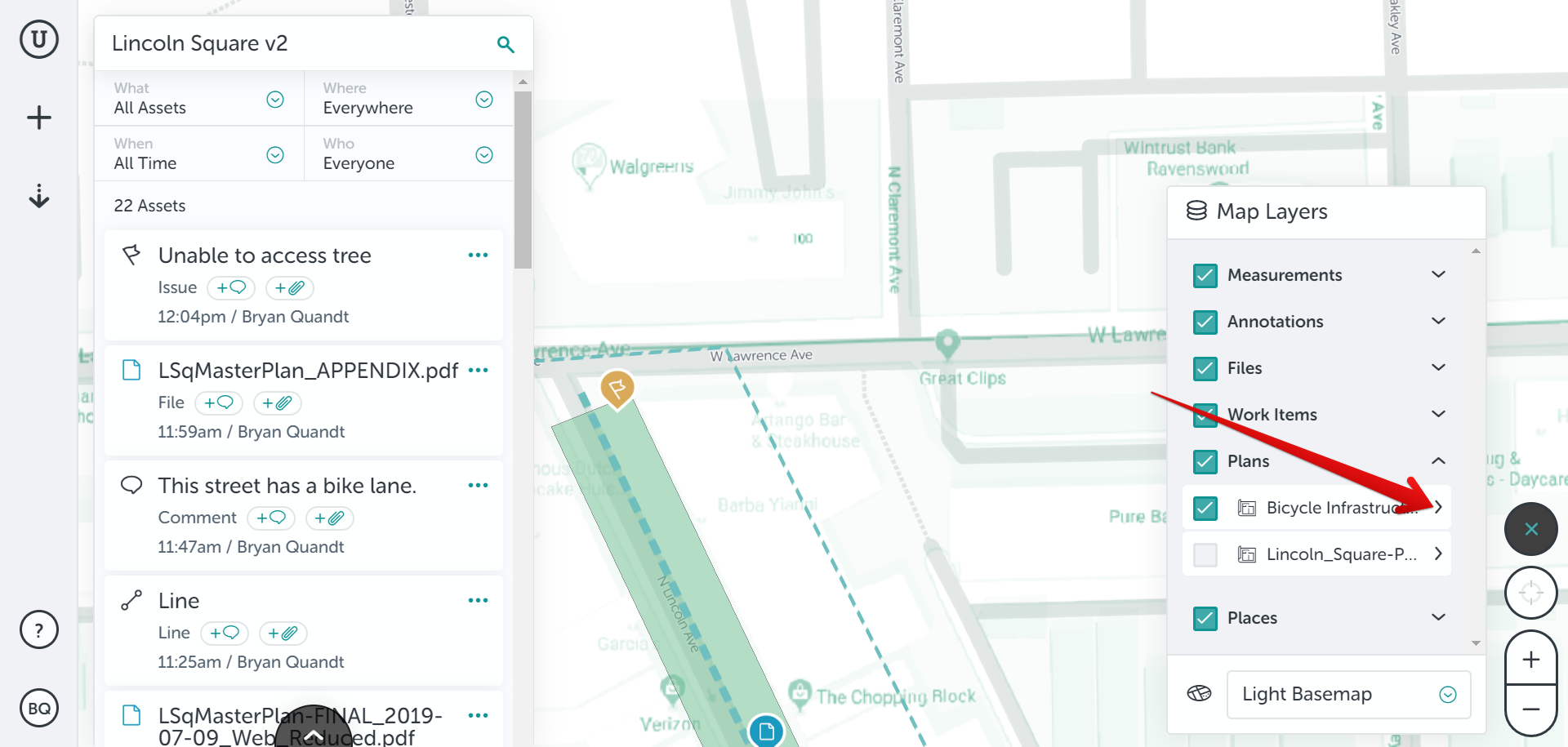Open the help question mark icon
The image size is (1568, 747).
click(x=39, y=629)
